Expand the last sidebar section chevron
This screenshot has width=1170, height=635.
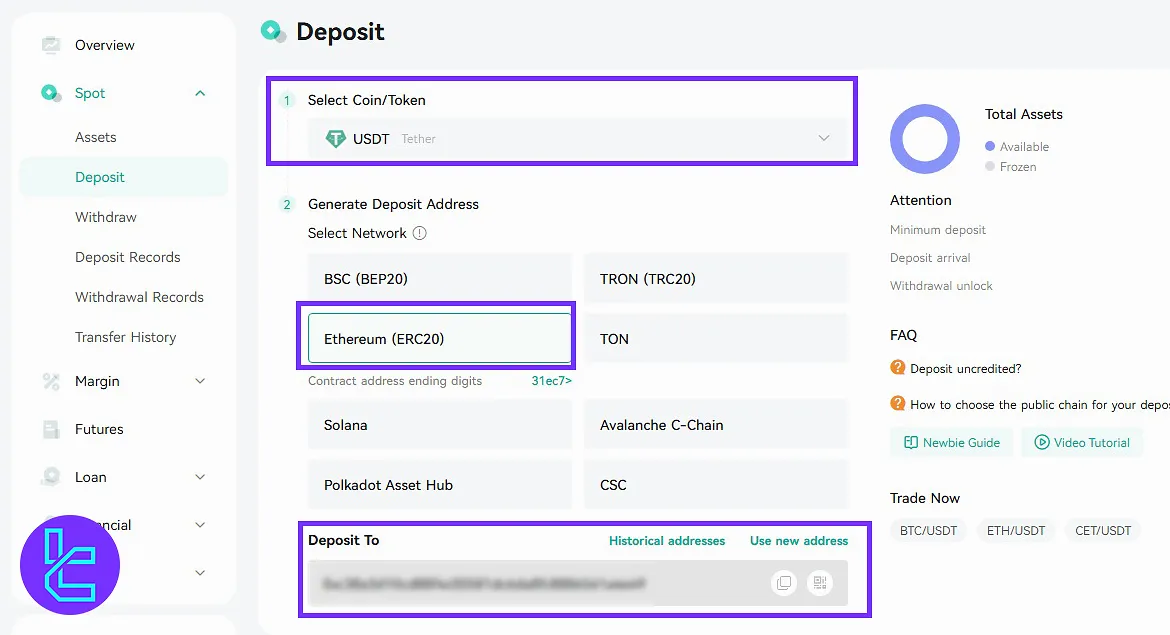200,573
